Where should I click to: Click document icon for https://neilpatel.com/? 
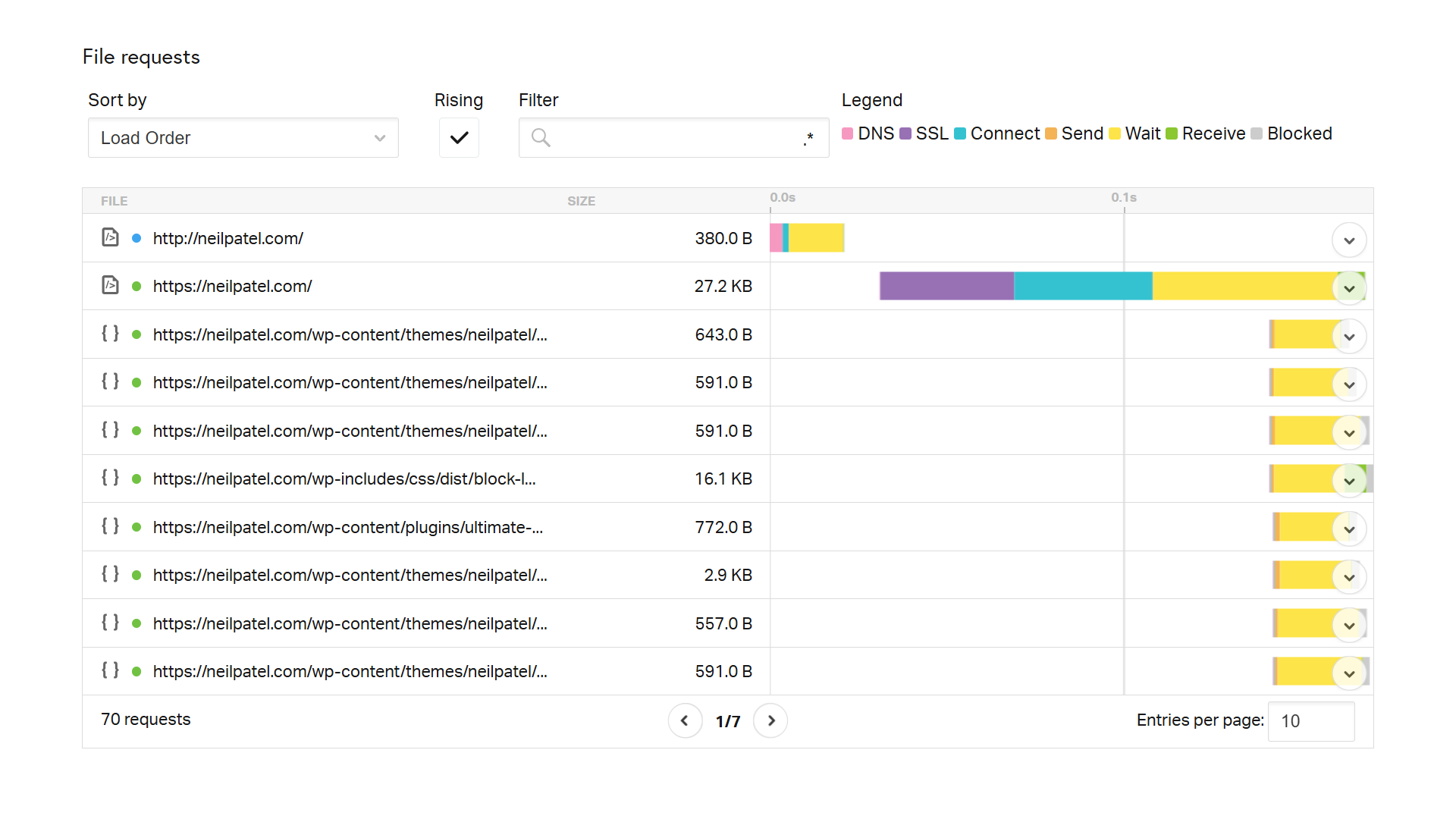[111, 285]
